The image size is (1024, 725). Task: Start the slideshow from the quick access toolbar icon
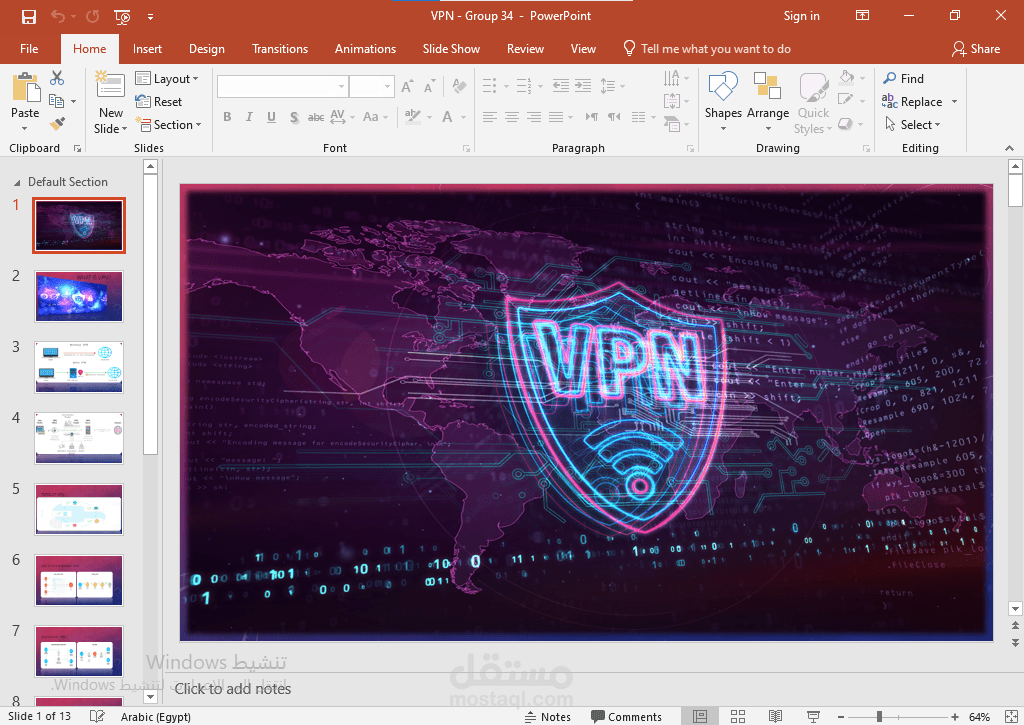click(x=122, y=17)
